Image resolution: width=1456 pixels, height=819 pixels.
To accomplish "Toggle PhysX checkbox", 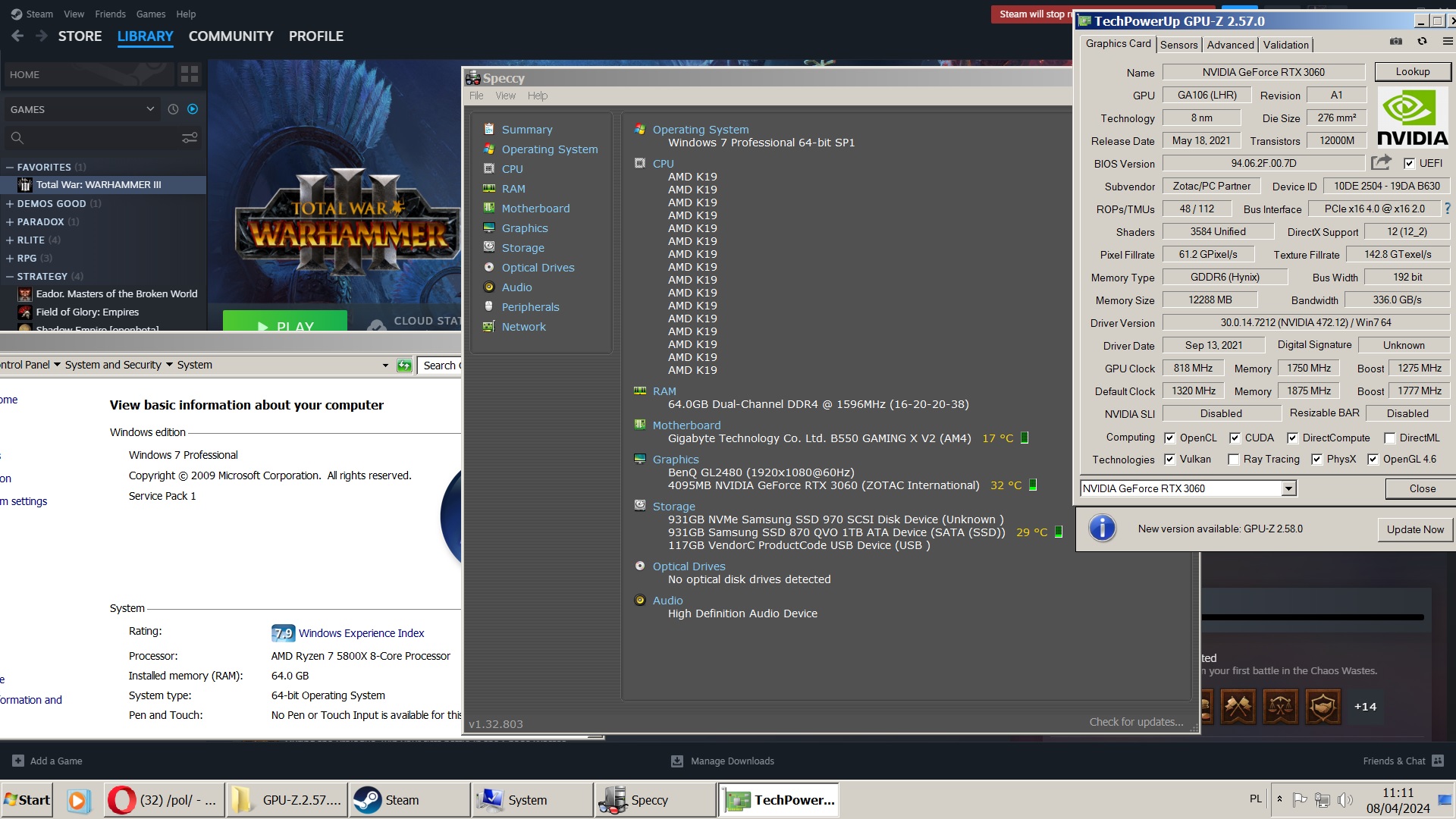I will 1316,459.
